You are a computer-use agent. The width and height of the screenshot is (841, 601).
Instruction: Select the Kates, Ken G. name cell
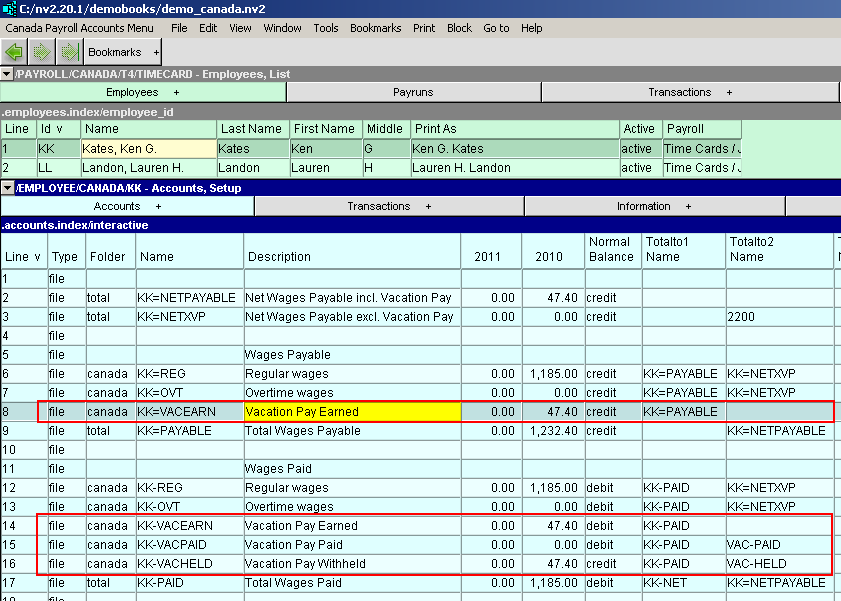tap(149, 148)
